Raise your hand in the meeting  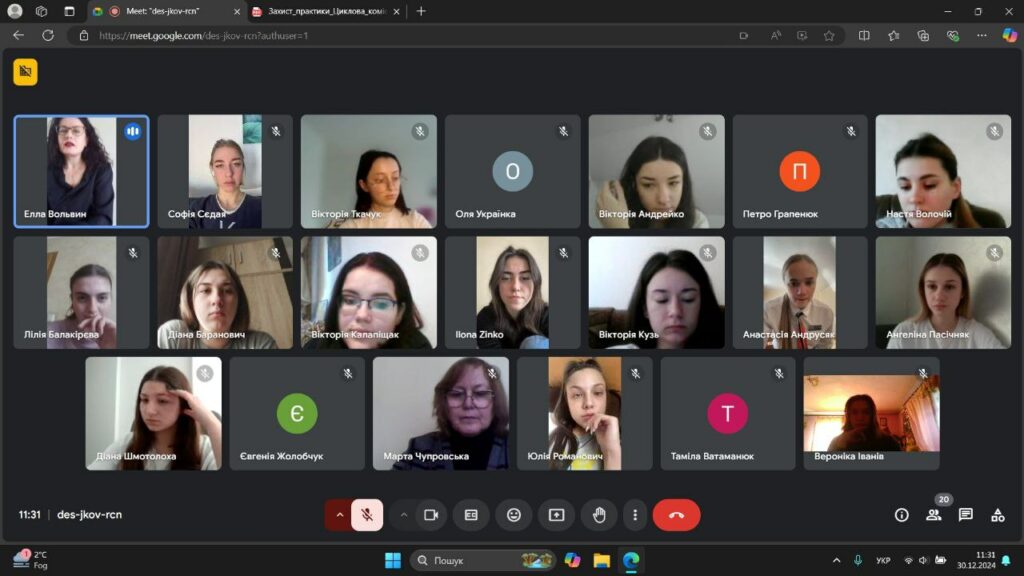pyautogui.click(x=599, y=515)
